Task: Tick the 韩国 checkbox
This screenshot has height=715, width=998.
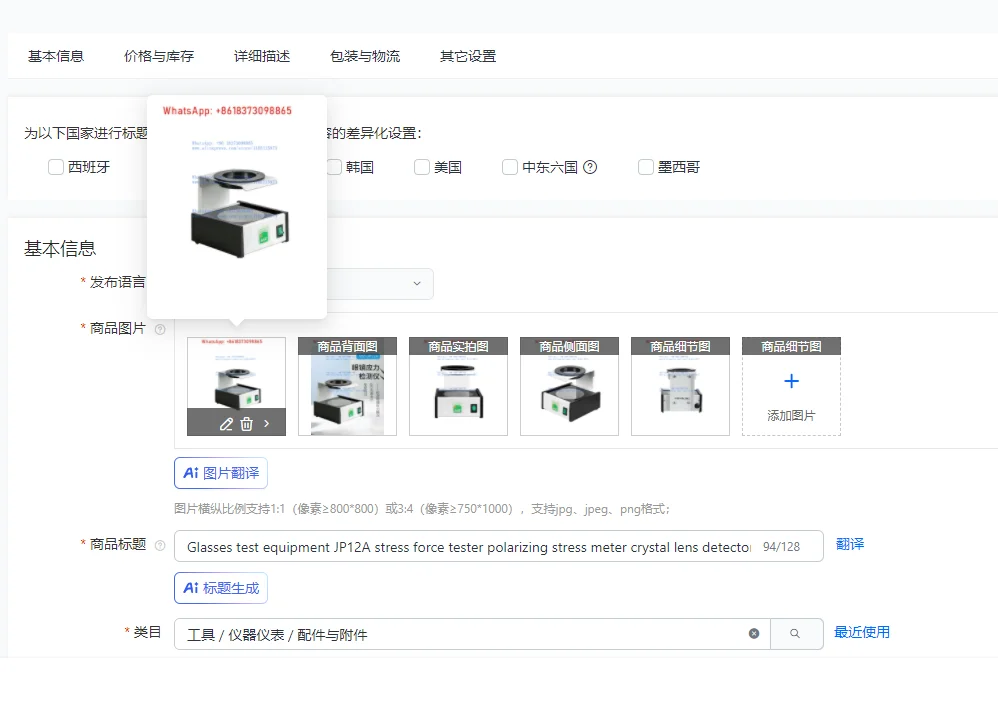Action: [334, 167]
